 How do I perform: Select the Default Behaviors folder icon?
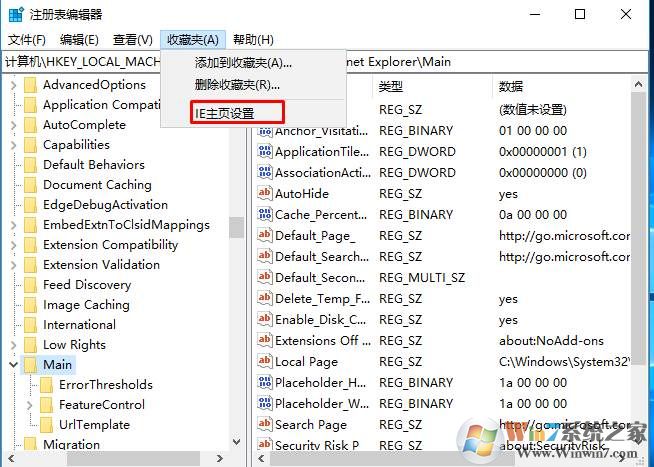pyautogui.click(x=30, y=165)
